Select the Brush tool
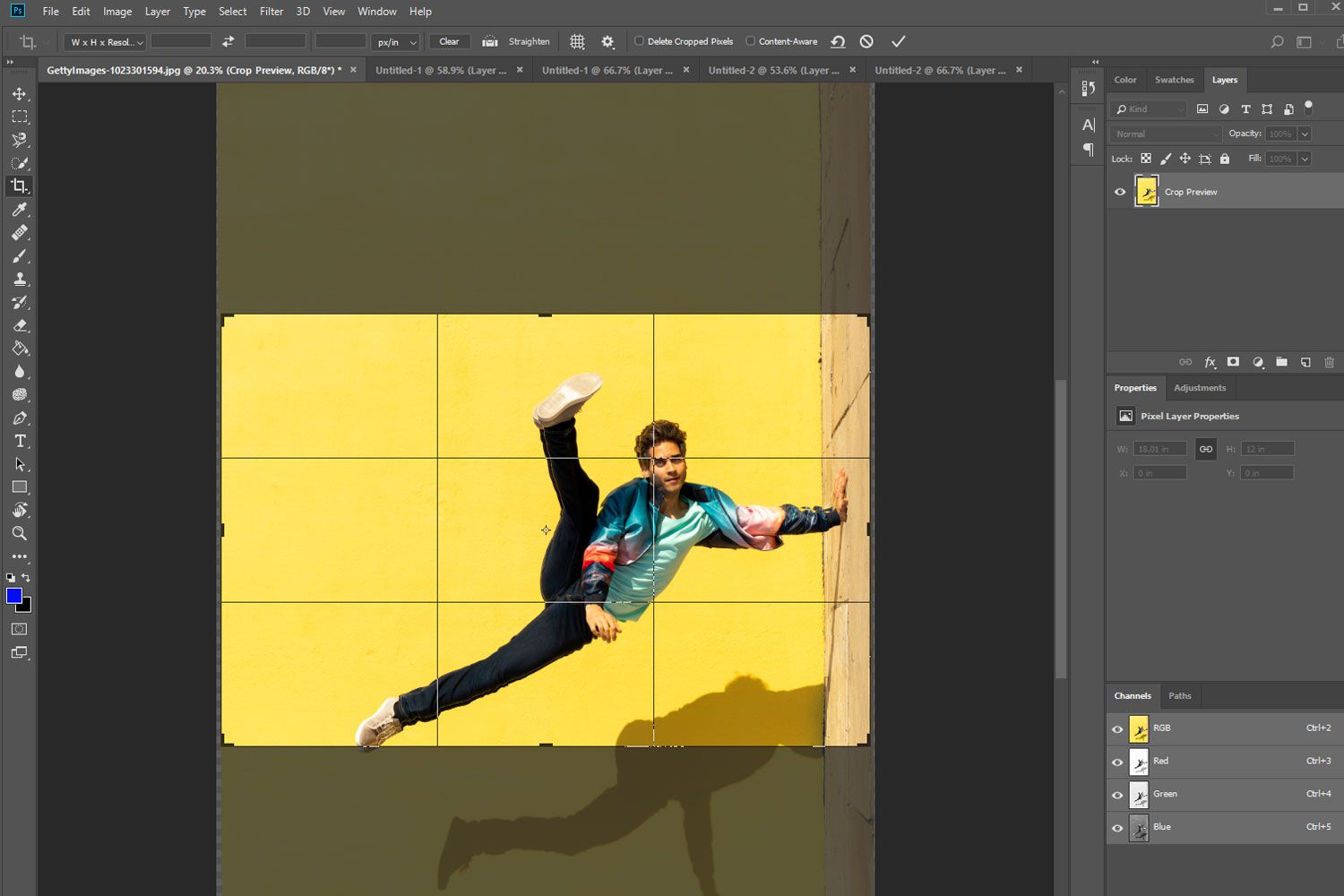 tap(19, 256)
